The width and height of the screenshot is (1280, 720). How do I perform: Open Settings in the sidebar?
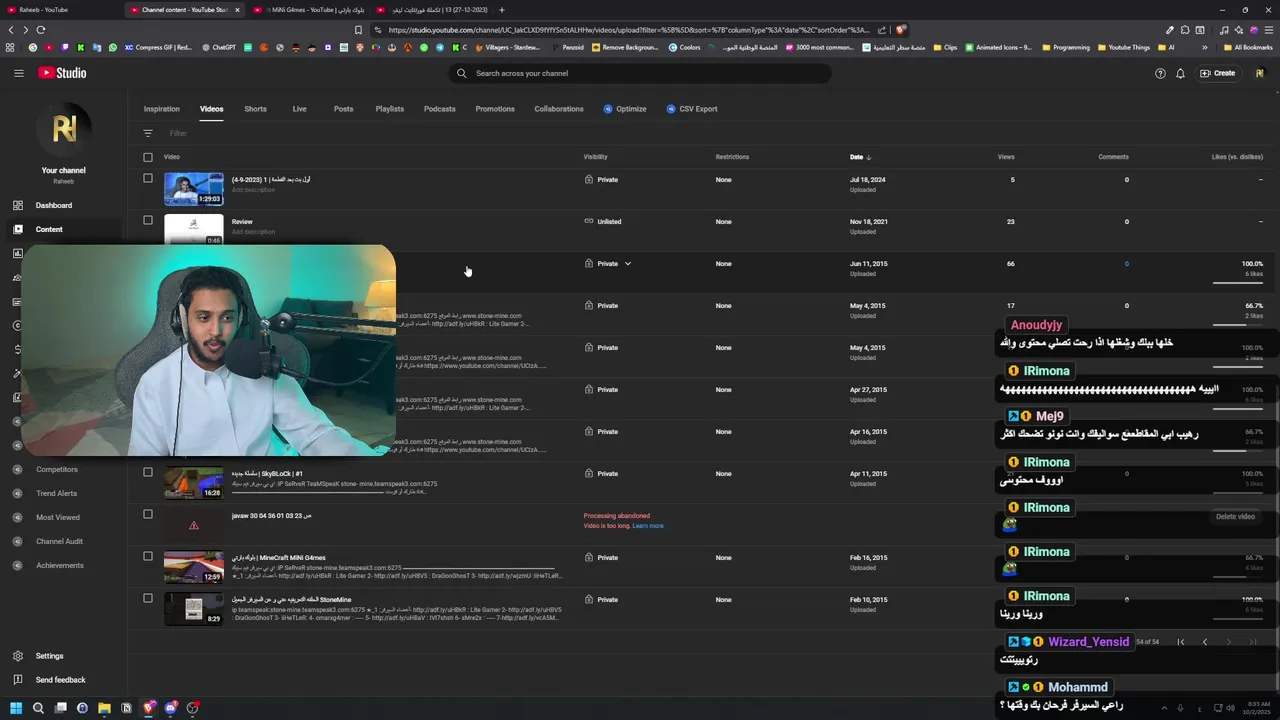click(50, 656)
